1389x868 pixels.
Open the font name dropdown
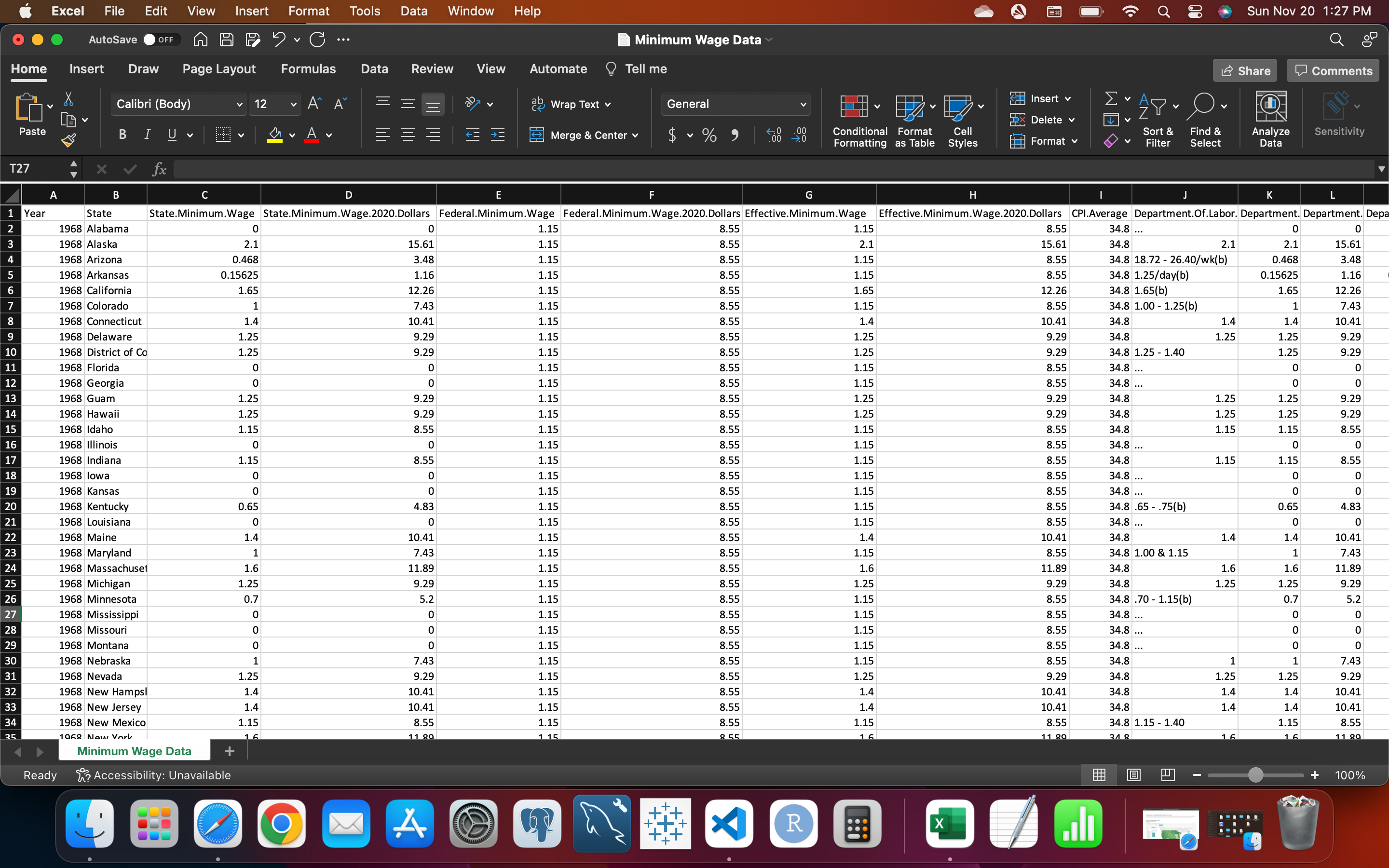point(178,104)
